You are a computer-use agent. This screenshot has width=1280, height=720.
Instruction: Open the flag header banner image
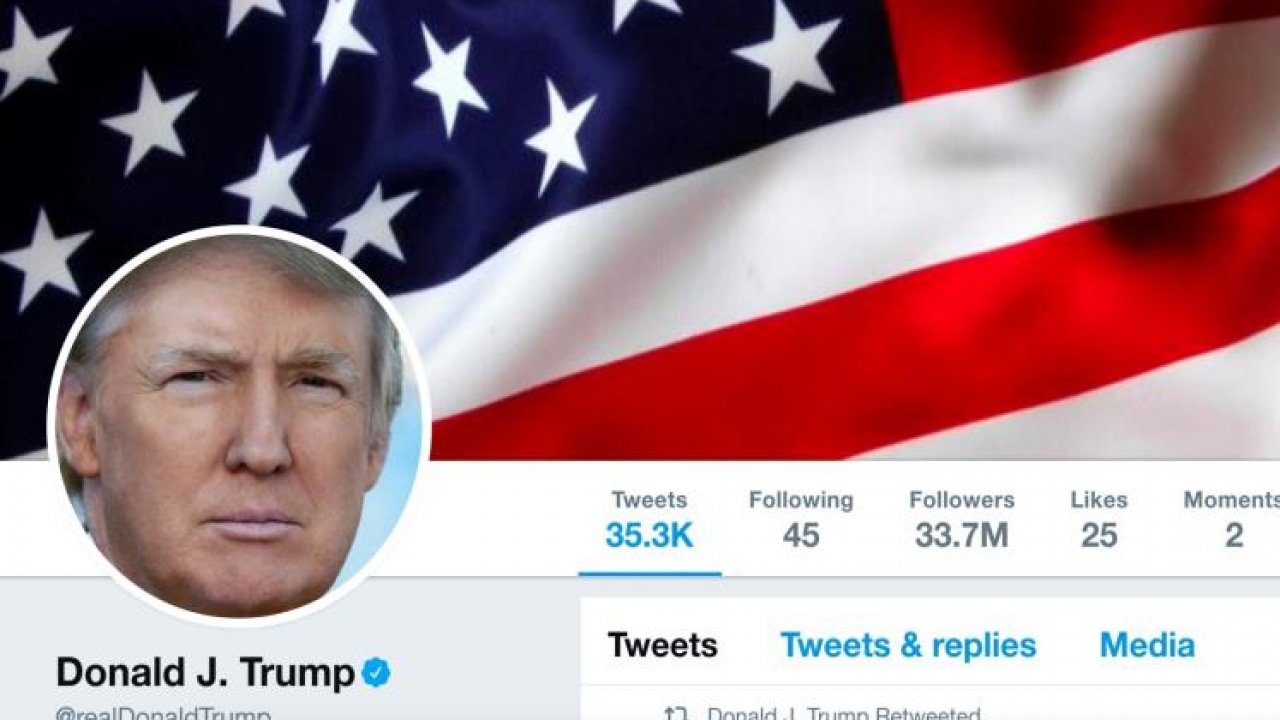click(640, 230)
